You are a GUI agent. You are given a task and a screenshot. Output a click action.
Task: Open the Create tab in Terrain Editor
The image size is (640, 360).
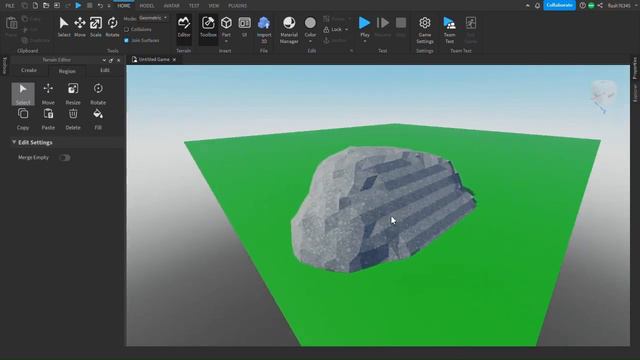29,70
